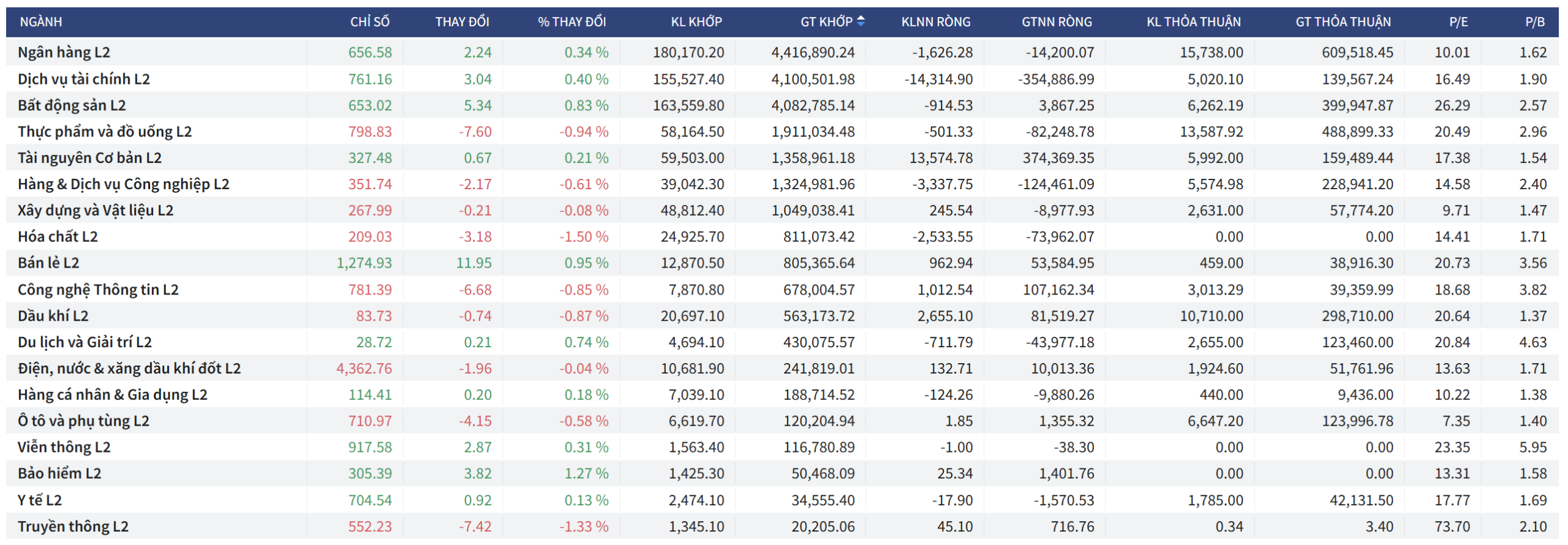Screen dimensions: 1568x545
Task: Sort by CHỈ SỐ column header
Action: pos(369,22)
